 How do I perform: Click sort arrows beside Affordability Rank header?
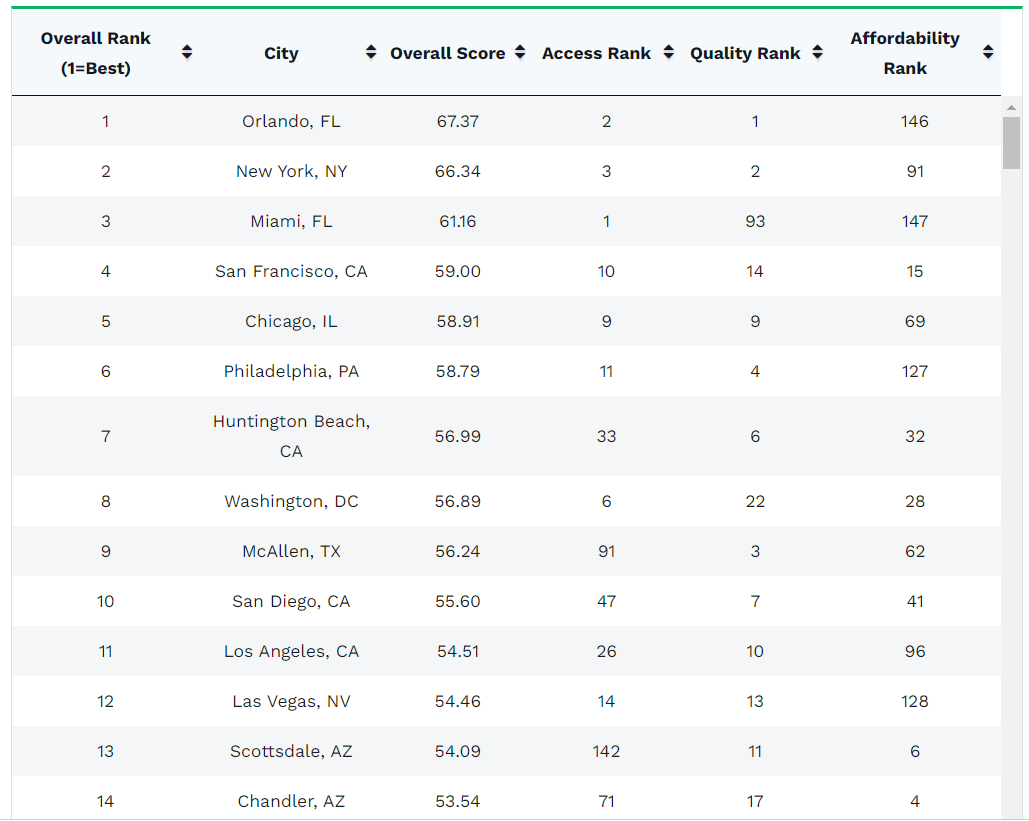click(x=988, y=53)
